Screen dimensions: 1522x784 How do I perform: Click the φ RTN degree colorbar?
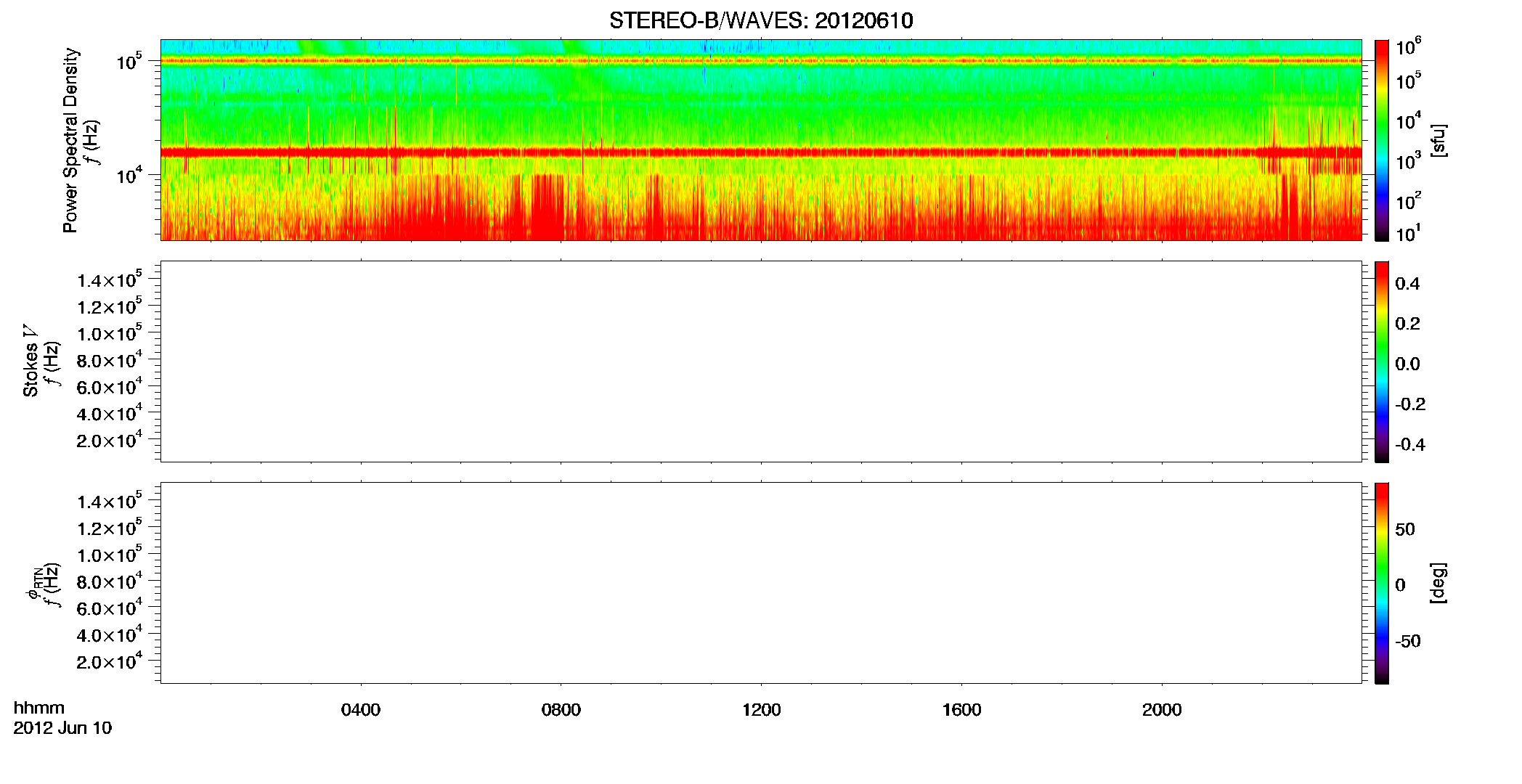pyautogui.click(x=1382, y=583)
